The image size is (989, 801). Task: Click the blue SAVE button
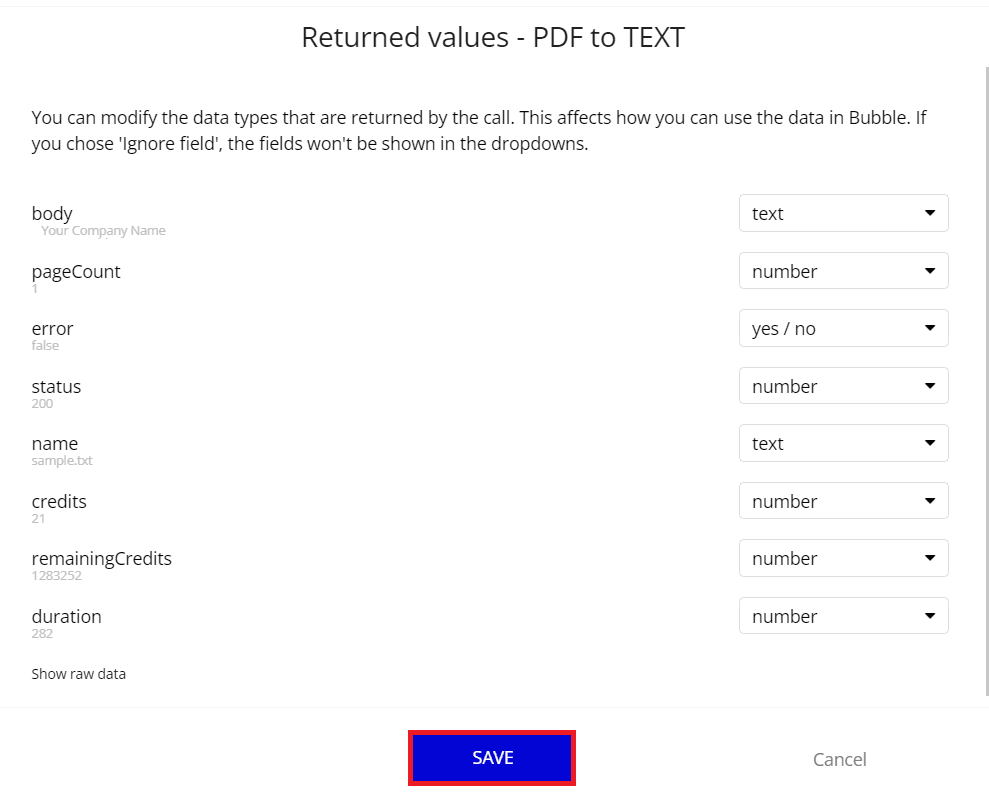pos(492,758)
